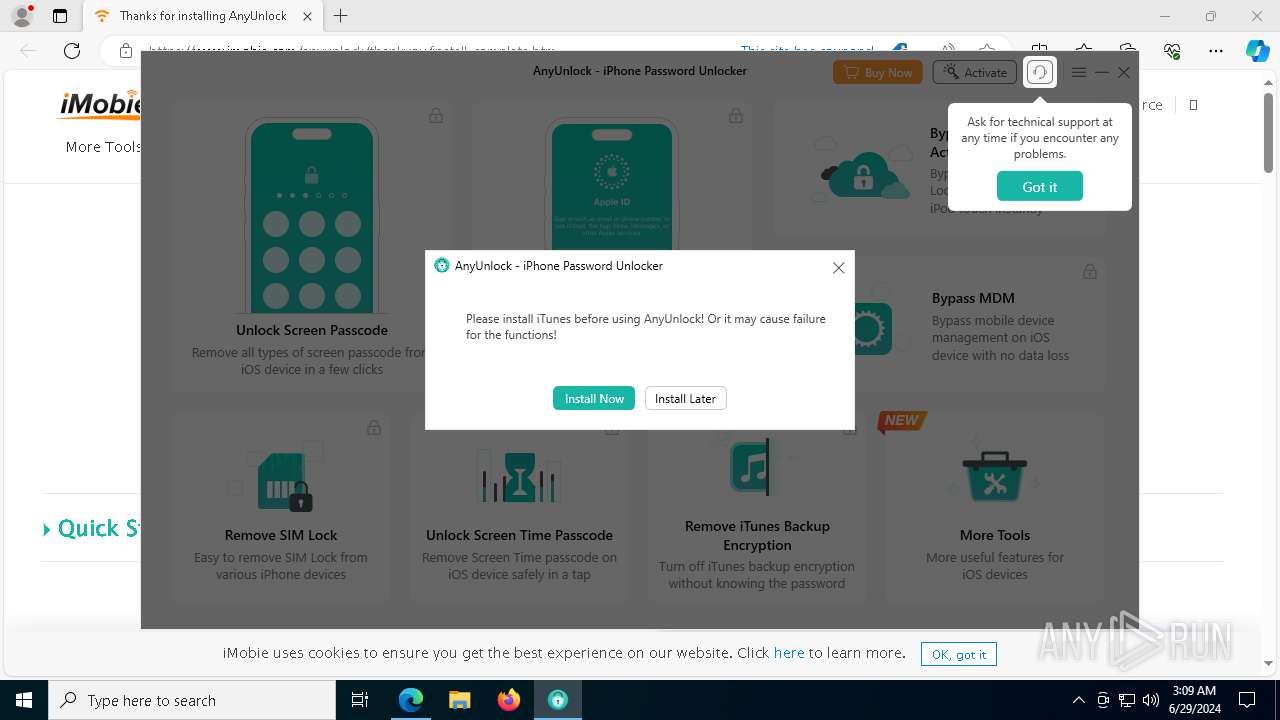
Task: Open the volume control in tray
Action: pos(1151,700)
